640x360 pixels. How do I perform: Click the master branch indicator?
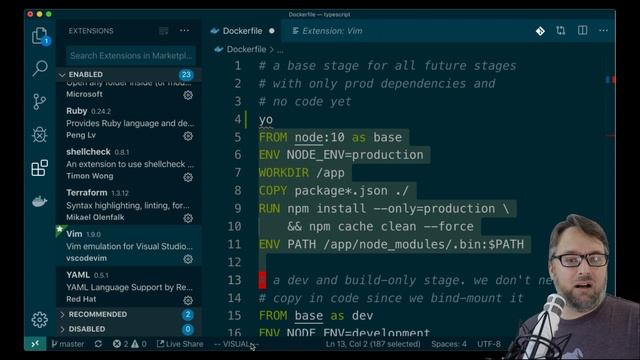tap(68, 344)
